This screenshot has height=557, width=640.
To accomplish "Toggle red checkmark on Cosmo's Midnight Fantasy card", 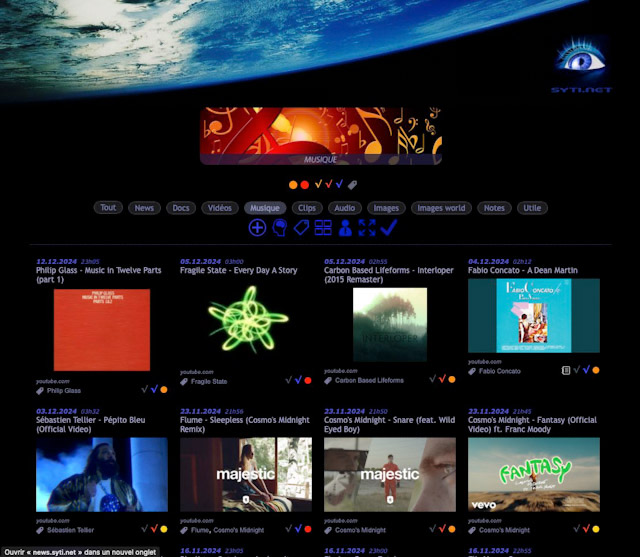I will [x=586, y=529].
